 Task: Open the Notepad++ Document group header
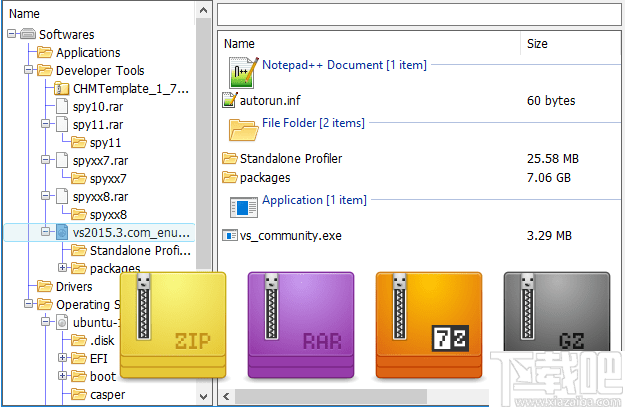click(x=344, y=65)
